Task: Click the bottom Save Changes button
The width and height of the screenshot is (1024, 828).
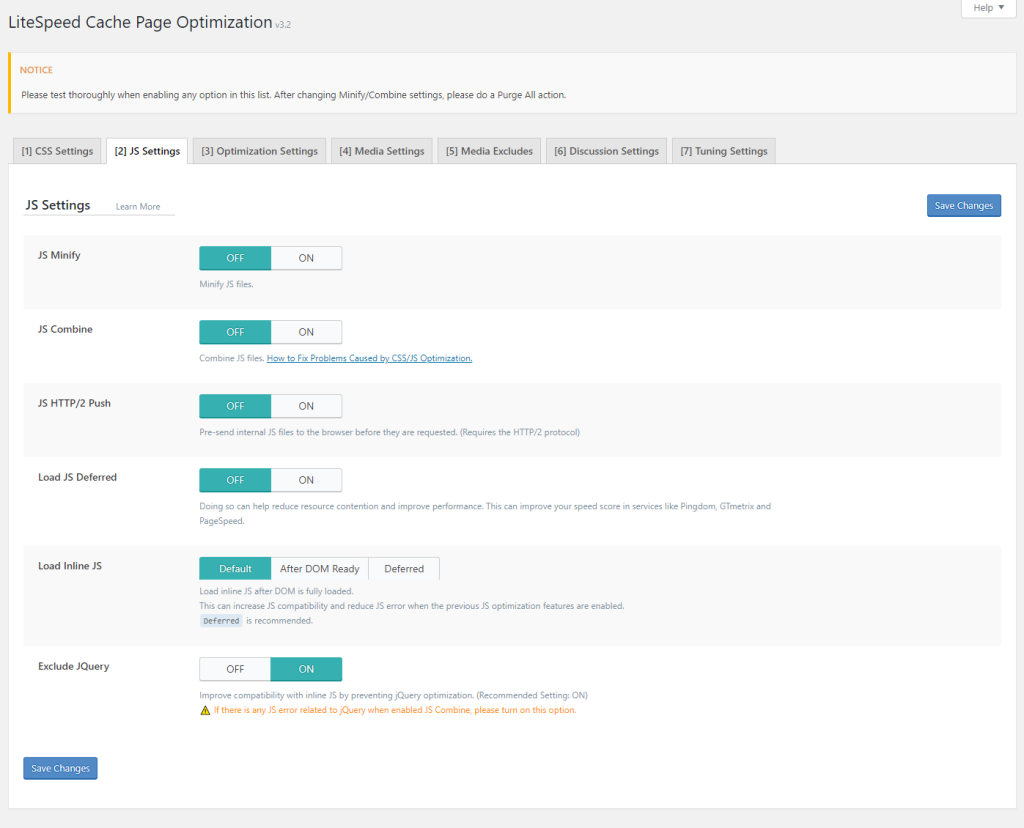Action: (60, 768)
